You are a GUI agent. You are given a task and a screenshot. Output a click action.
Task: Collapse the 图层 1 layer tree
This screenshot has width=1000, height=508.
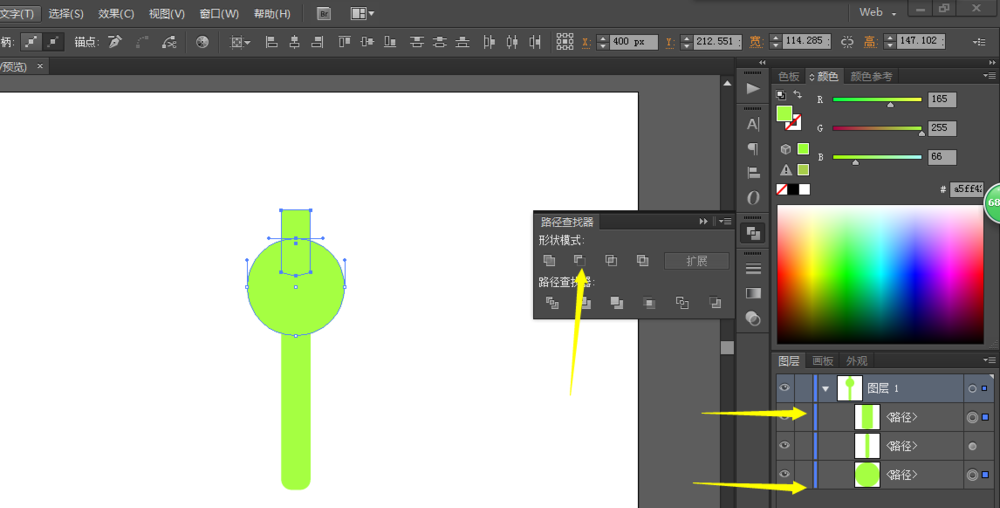coord(826,388)
